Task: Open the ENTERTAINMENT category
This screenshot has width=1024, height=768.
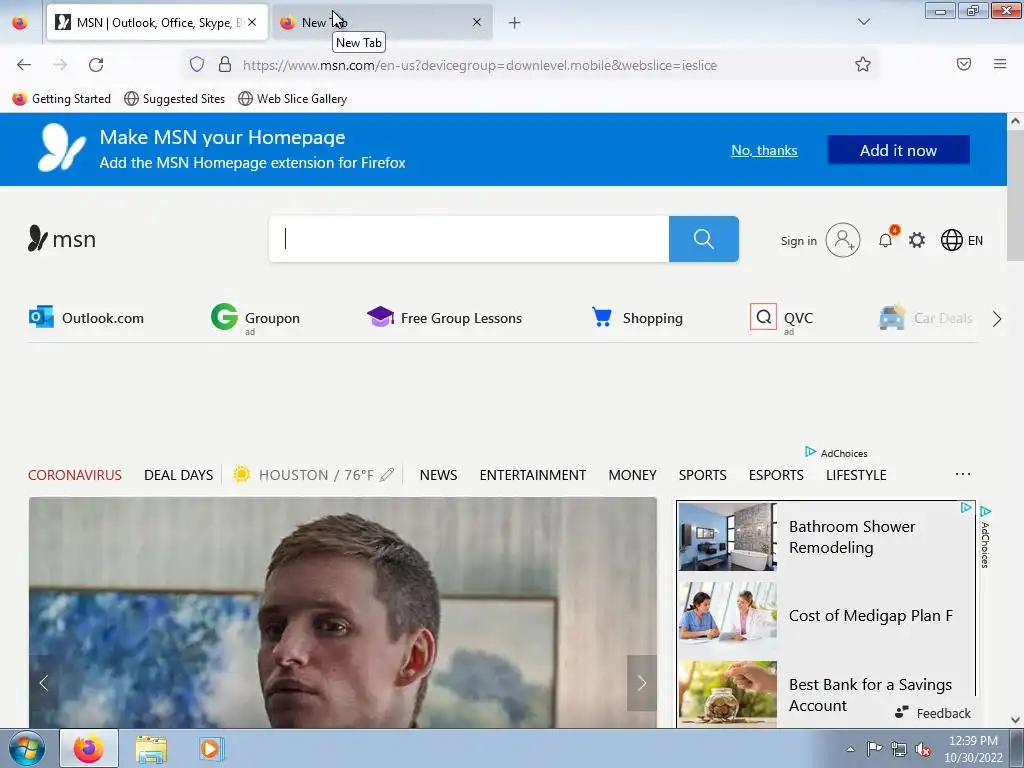Action: (533, 475)
